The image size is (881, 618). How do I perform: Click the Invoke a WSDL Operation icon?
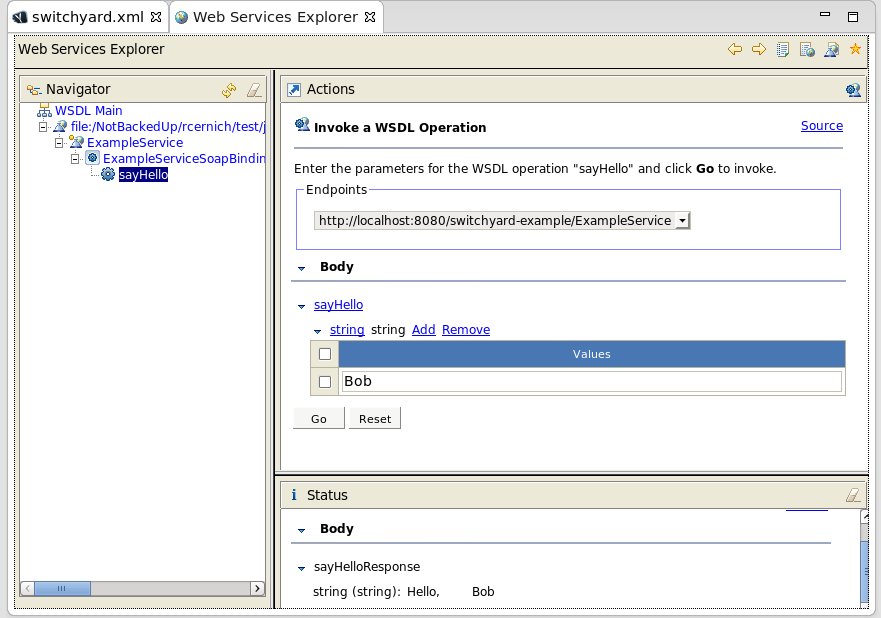302,125
